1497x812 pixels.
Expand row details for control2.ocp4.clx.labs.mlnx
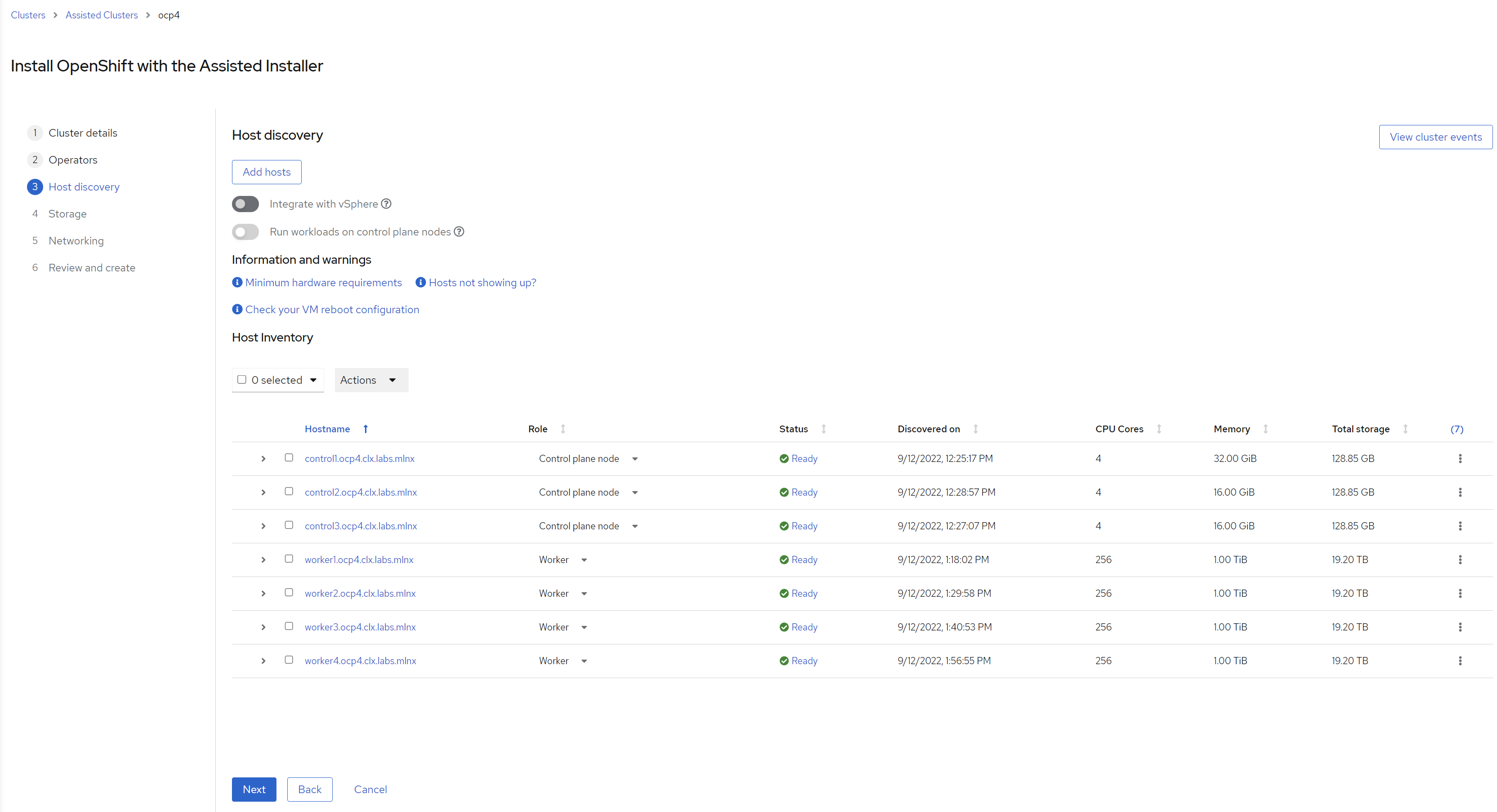pos(263,493)
